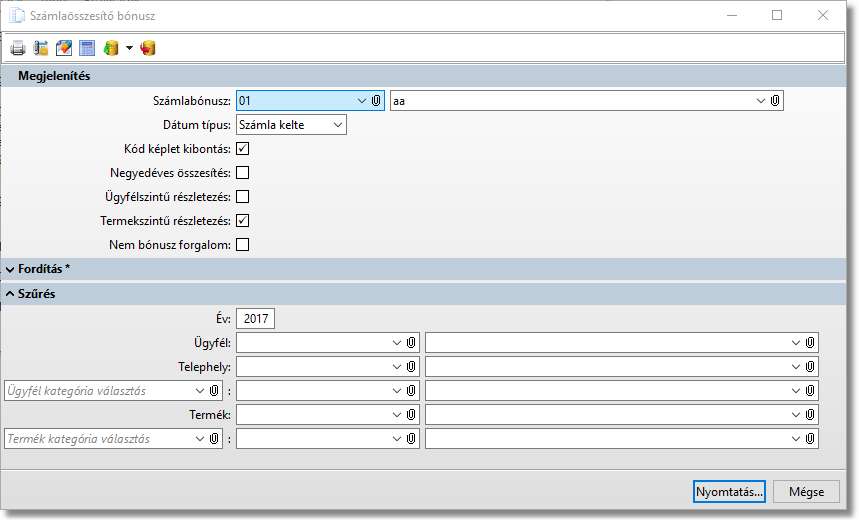
Task: Click the red-arrow database save icon
Action: click(147, 48)
